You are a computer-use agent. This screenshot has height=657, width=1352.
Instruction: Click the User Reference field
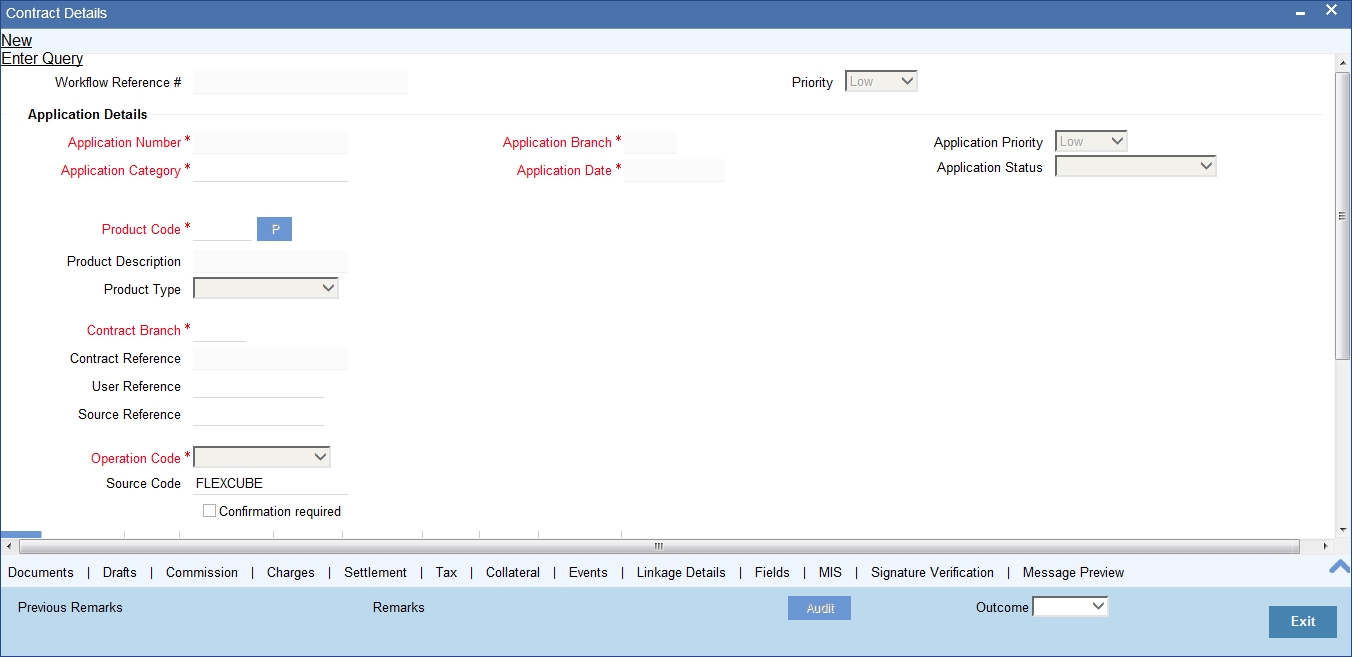(x=258, y=386)
